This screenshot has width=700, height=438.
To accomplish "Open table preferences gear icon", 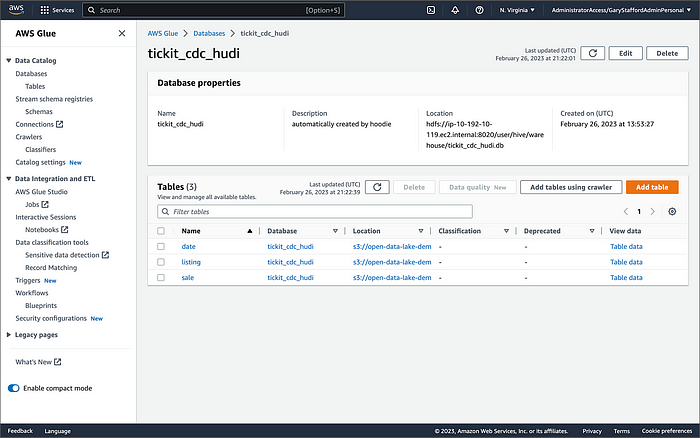I will click(x=672, y=212).
